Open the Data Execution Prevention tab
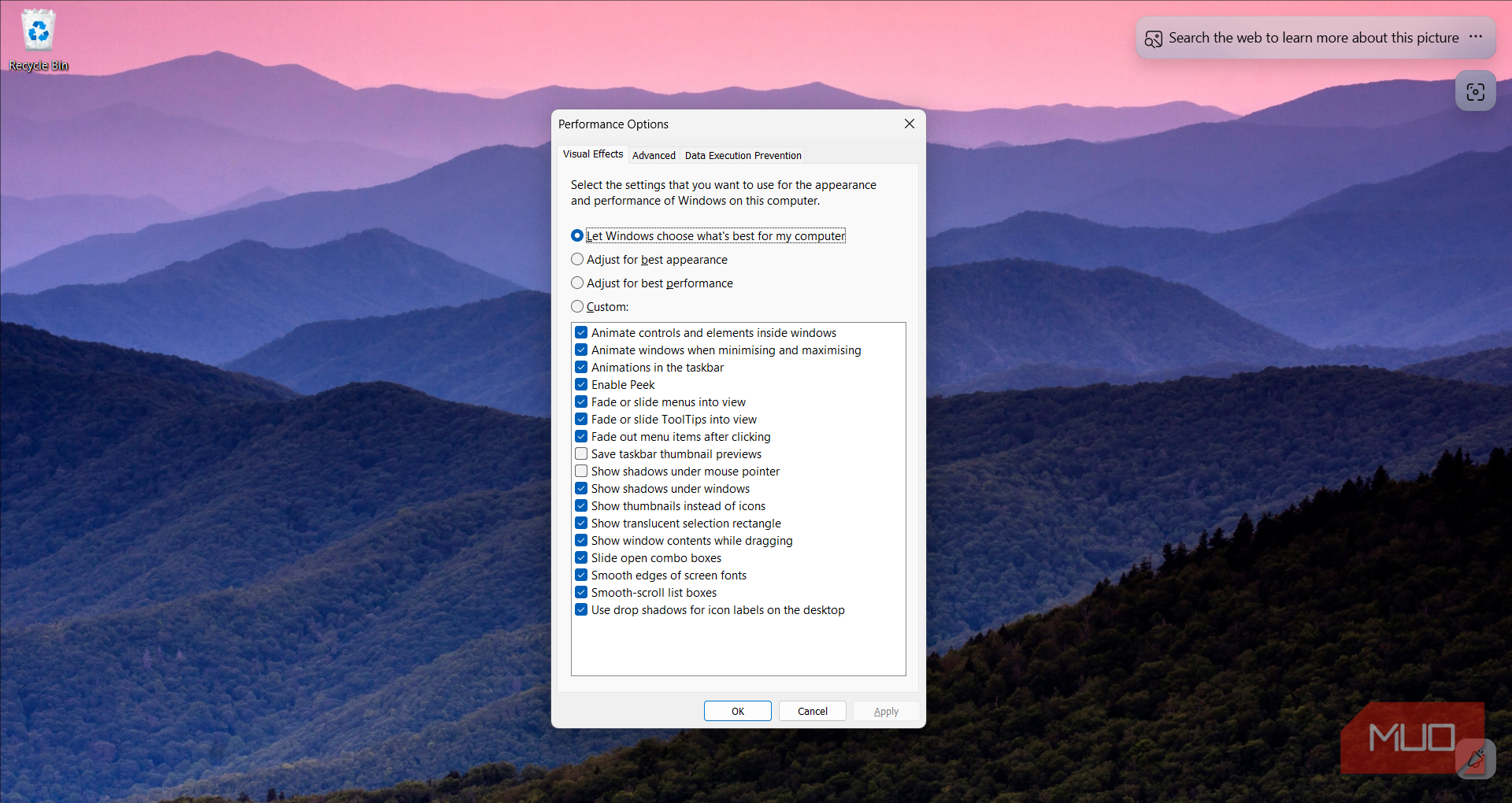The height and width of the screenshot is (803, 1512). [x=743, y=155]
